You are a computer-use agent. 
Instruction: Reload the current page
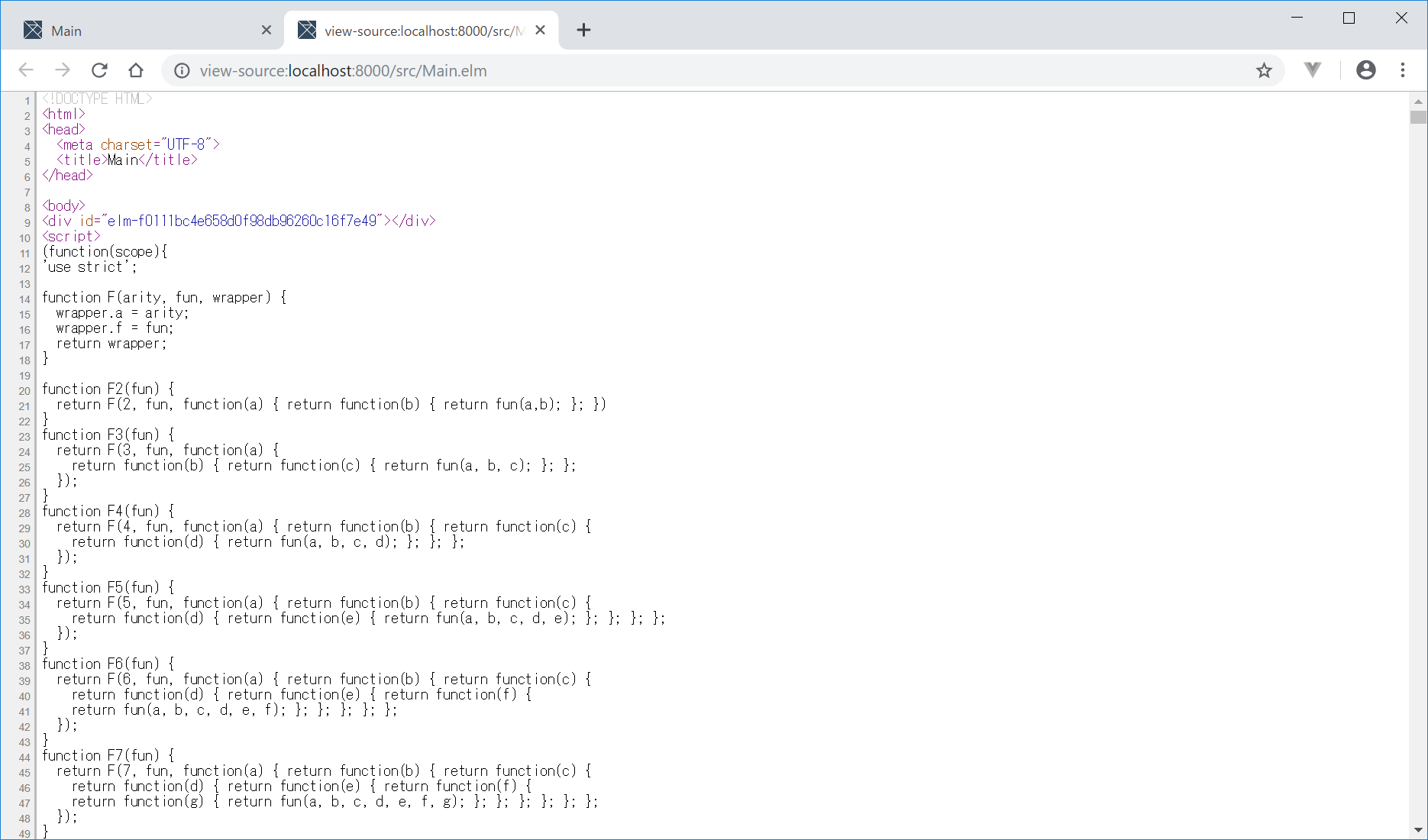tap(99, 70)
